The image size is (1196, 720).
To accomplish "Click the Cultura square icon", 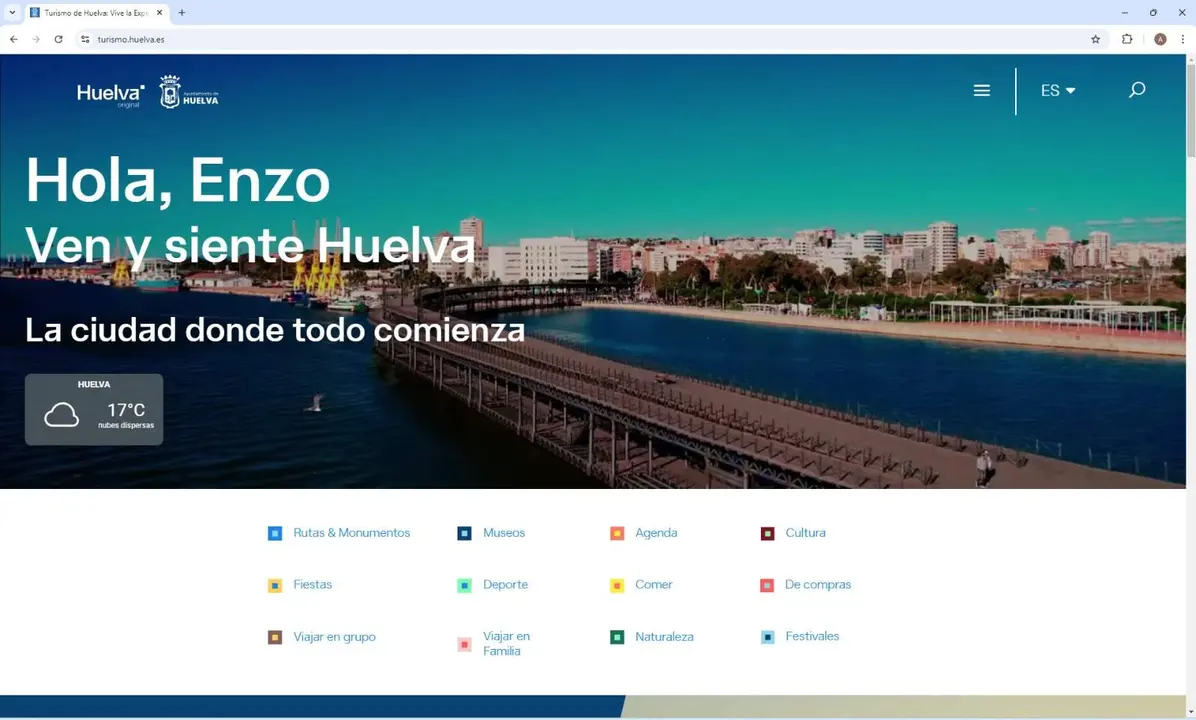I will (767, 533).
